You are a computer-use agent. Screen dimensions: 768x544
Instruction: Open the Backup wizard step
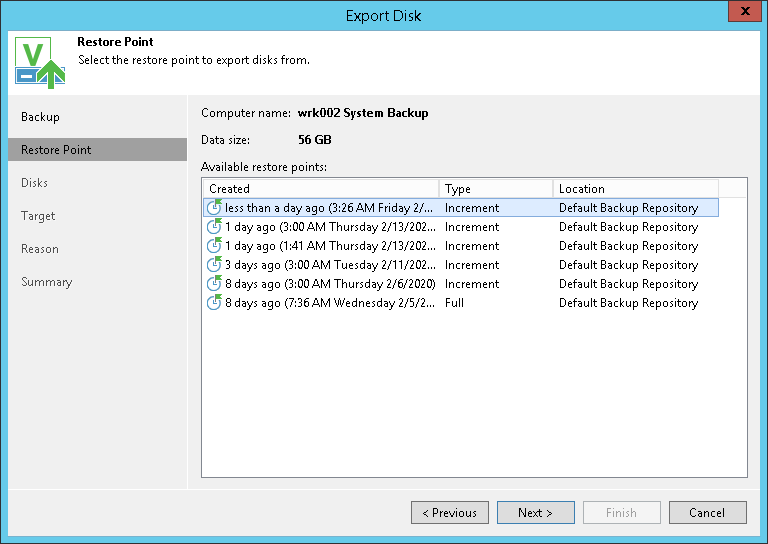pyautogui.click(x=40, y=117)
